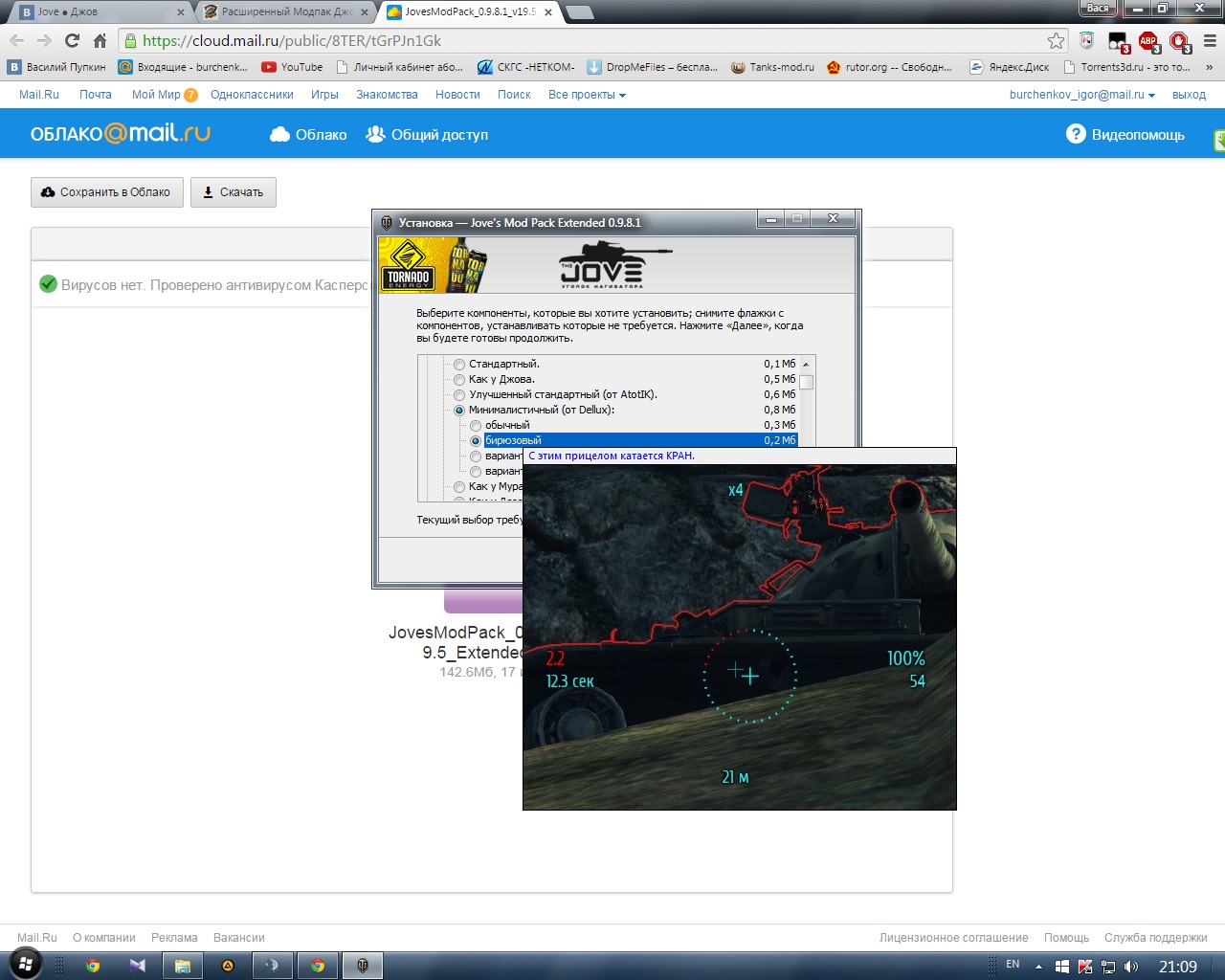Click Сохранить в Облако button

point(106,192)
